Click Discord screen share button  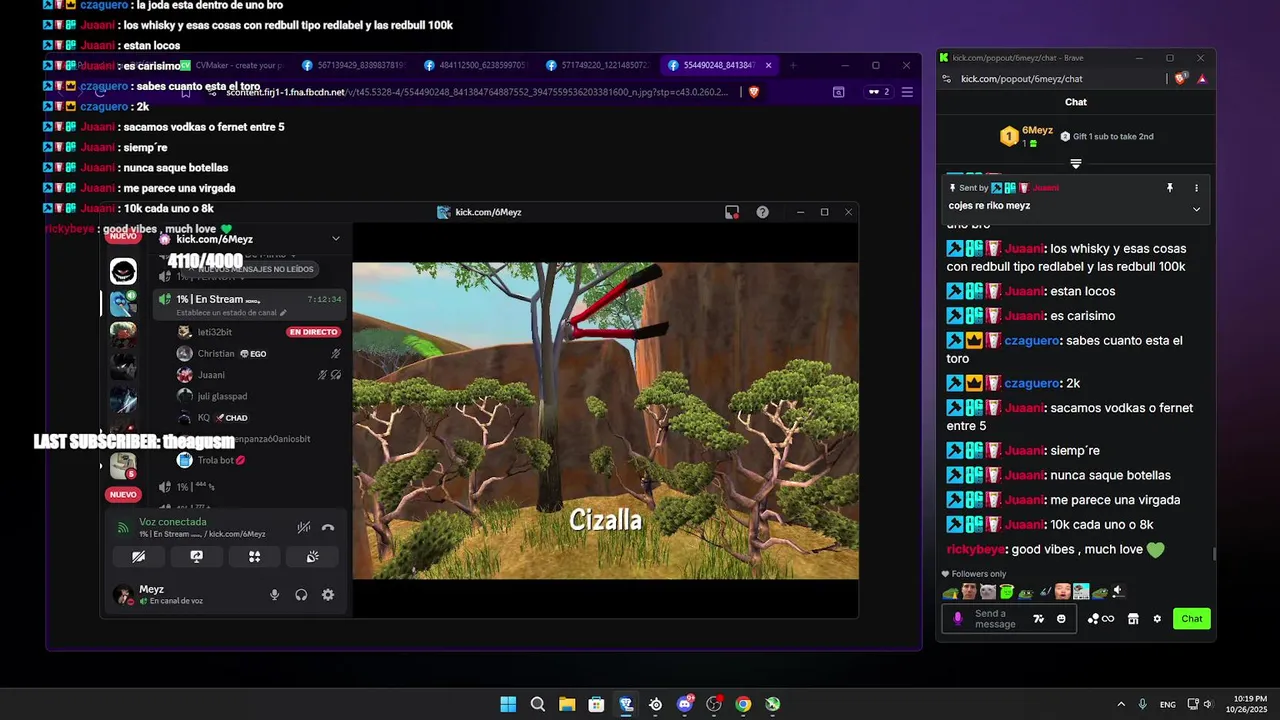click(196, 557)
